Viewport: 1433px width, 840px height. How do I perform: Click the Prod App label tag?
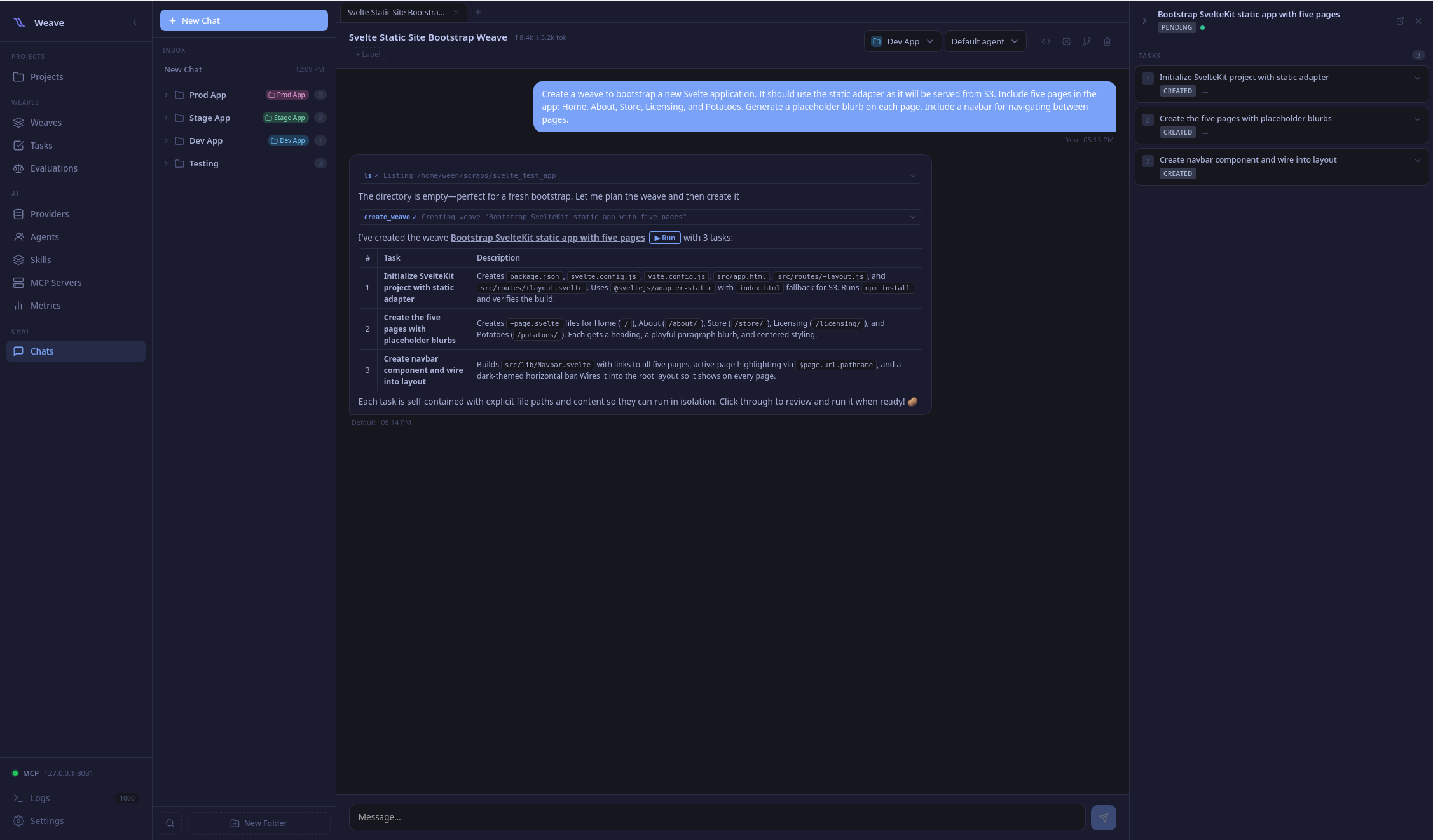287,95
